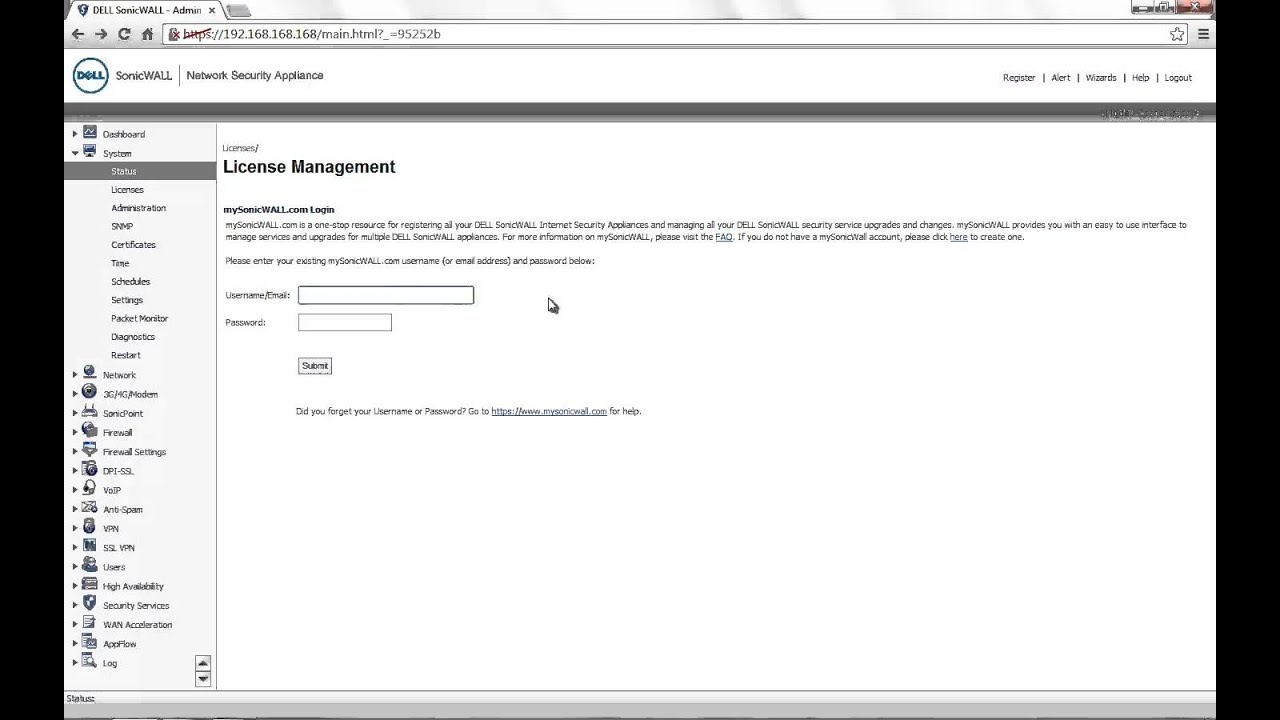
Task: Open the Licenses page
Action: 127,189
